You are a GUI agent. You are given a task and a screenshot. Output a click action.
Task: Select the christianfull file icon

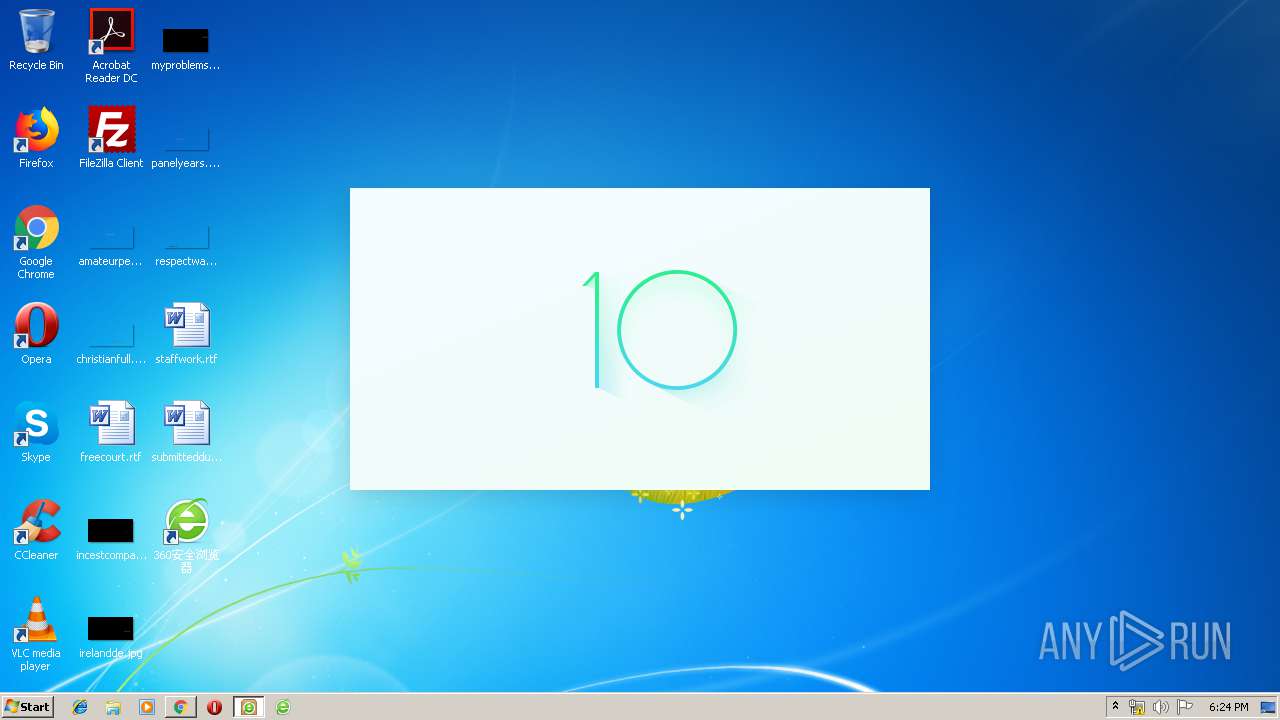[x=111, y=342]
